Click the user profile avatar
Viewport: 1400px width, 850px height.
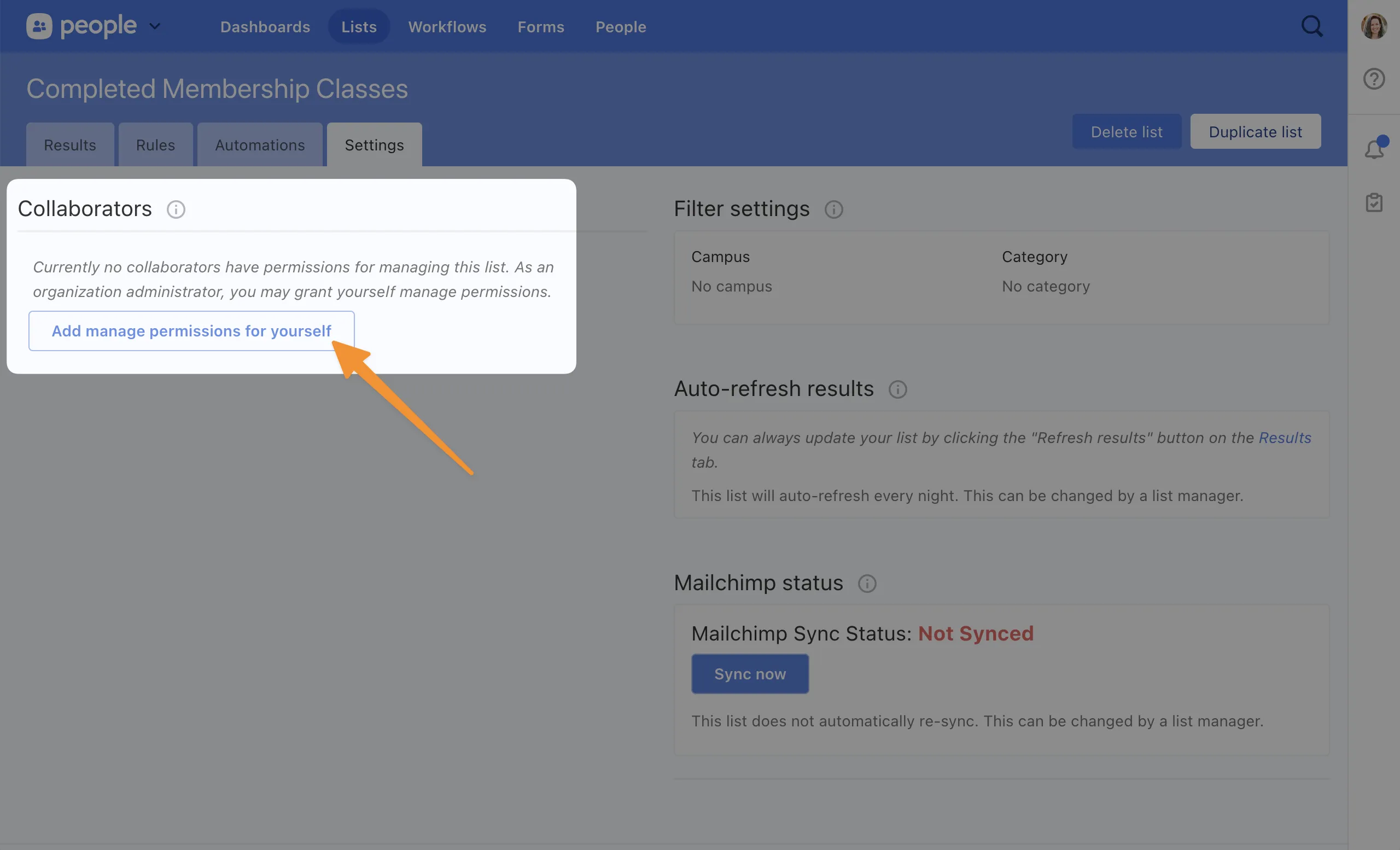click(1373, 26)
